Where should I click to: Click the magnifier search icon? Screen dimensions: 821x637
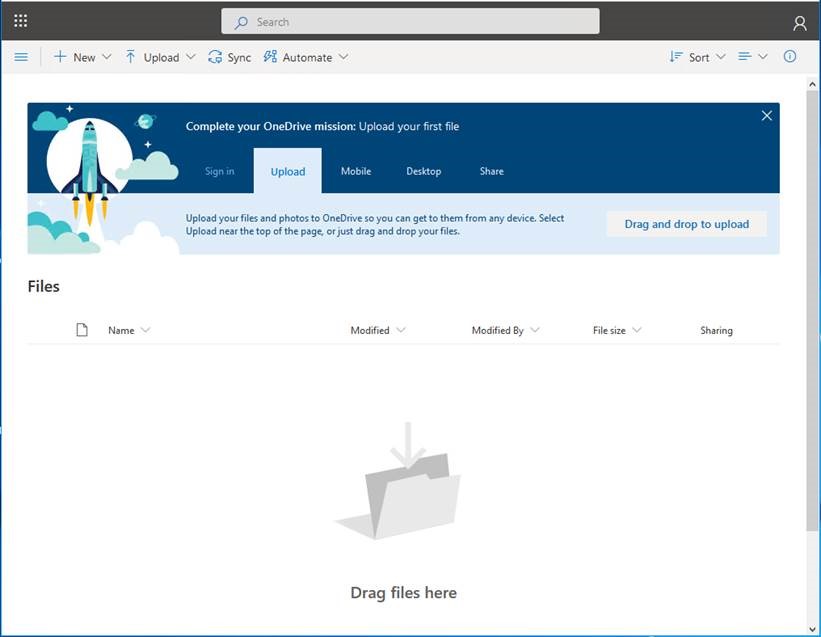coord(241,22)
